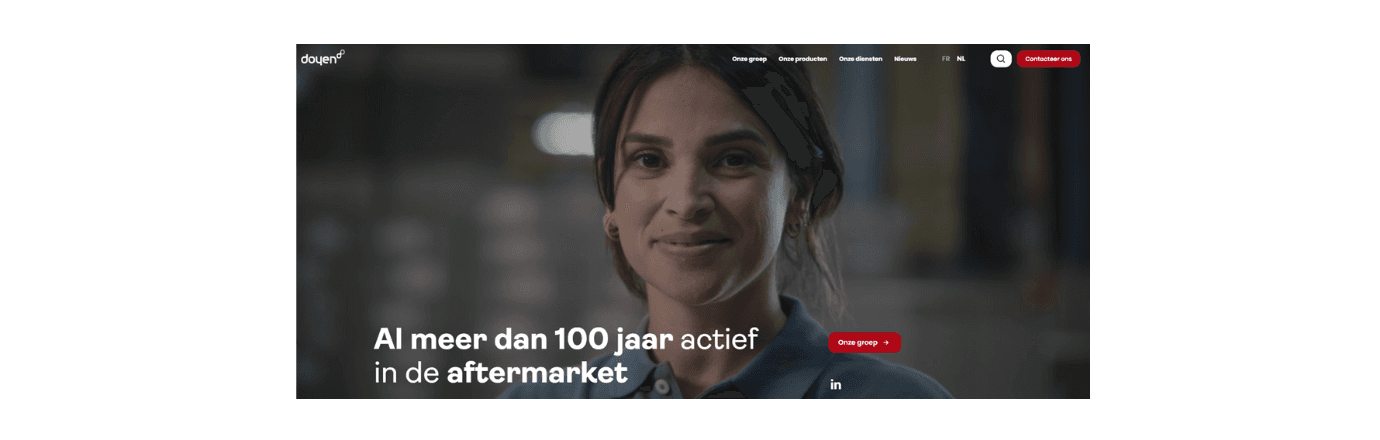Screen dimensions: 1380x440
Task: Expand the Onze diensten menu
Action: pos(861,59)
